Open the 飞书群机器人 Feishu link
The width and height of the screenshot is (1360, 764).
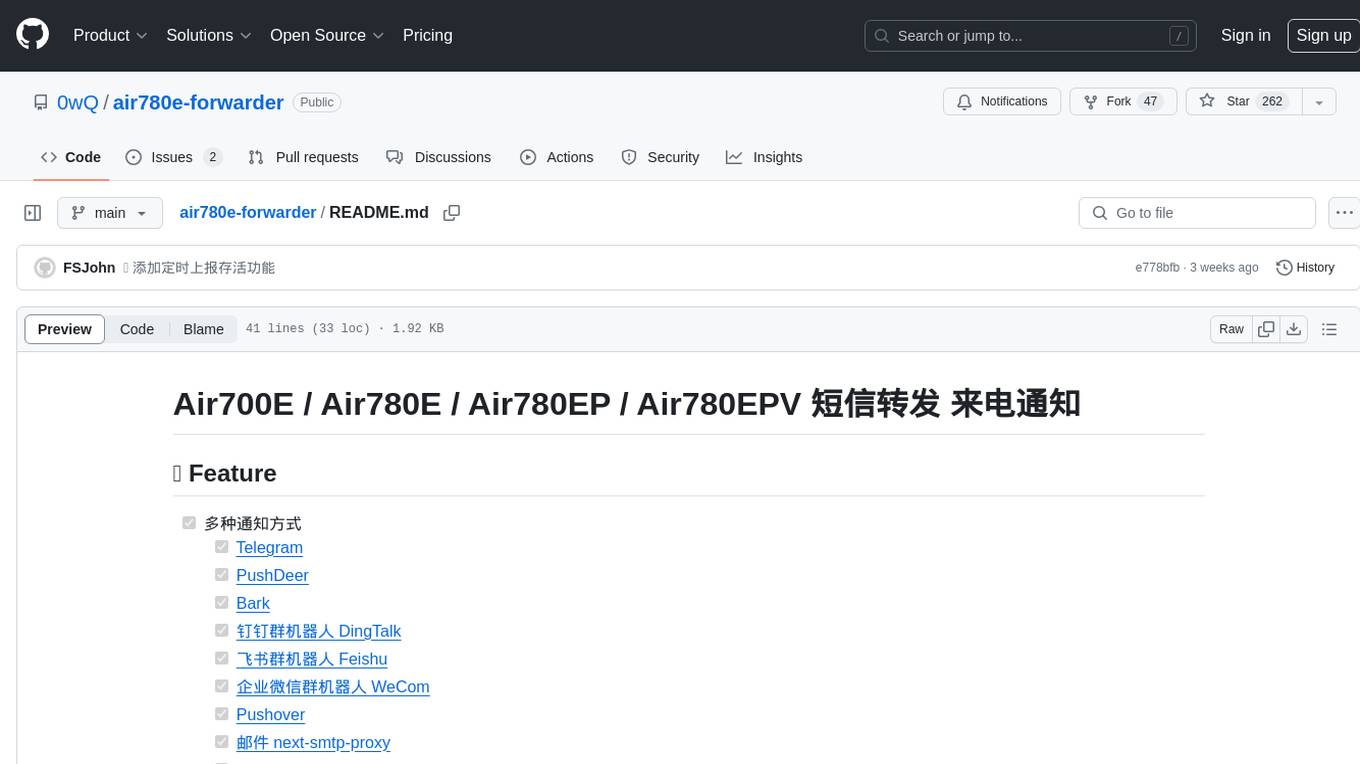[x=311, y=659]
